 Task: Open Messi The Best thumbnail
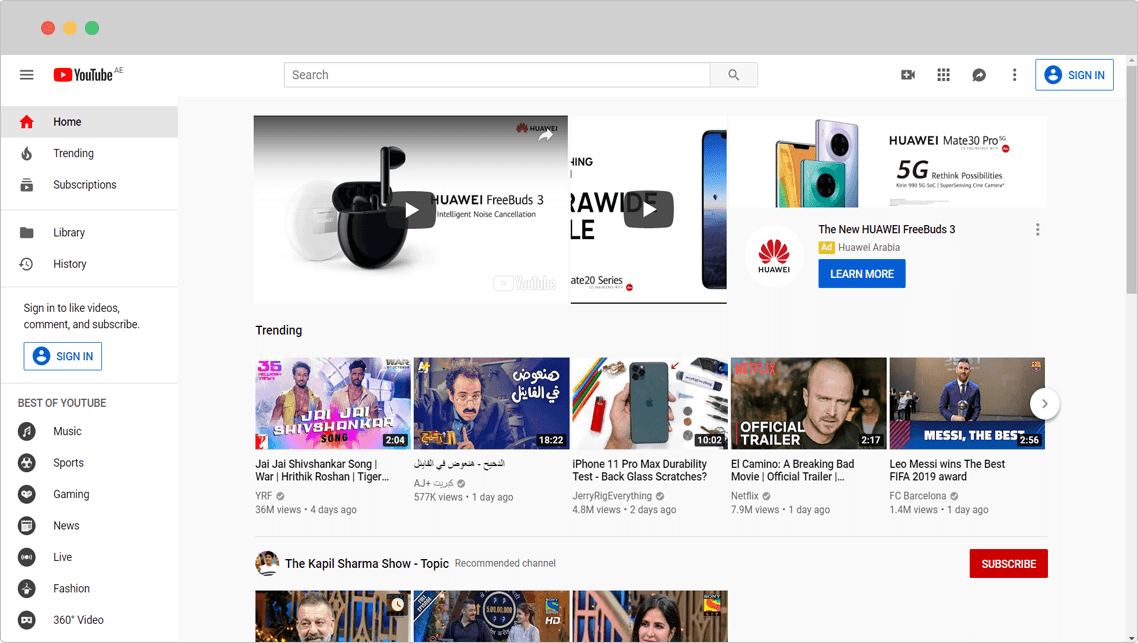[967, 404]
